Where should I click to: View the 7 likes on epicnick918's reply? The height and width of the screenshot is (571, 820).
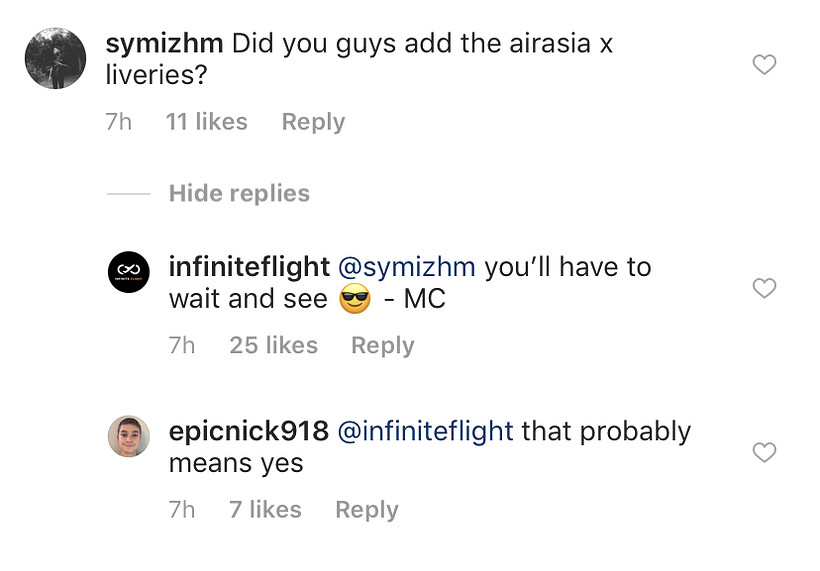(x=265, y=509)
